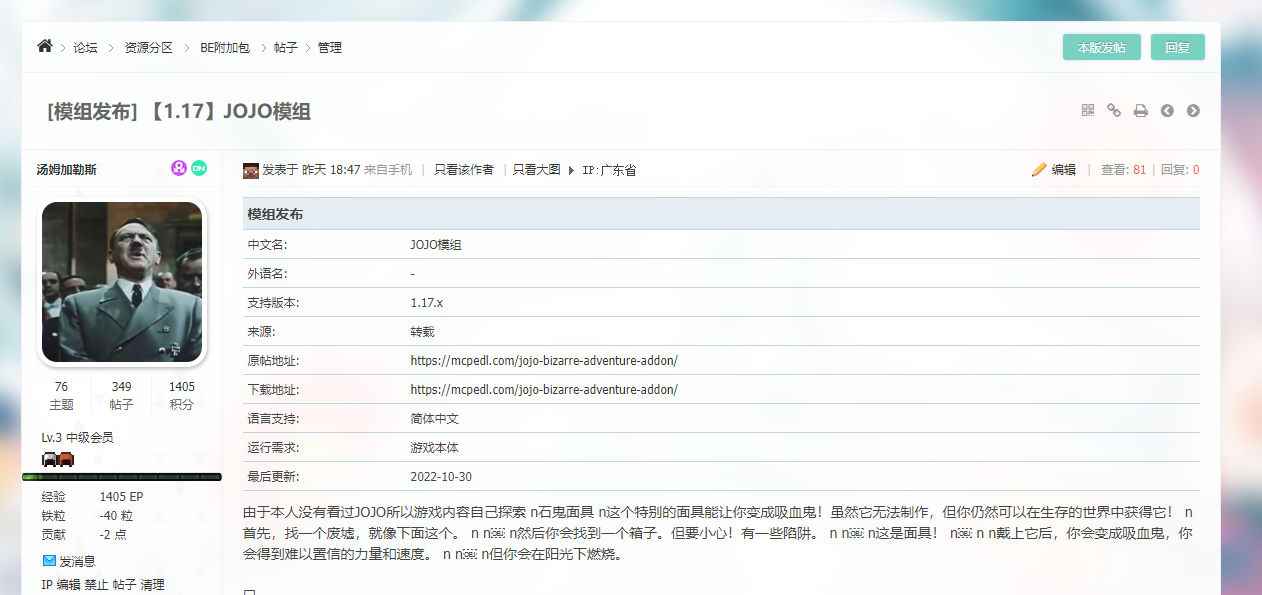Copy thread link with the chain icon
This screenshot has height=595, width=1262.
(1114, 110)
